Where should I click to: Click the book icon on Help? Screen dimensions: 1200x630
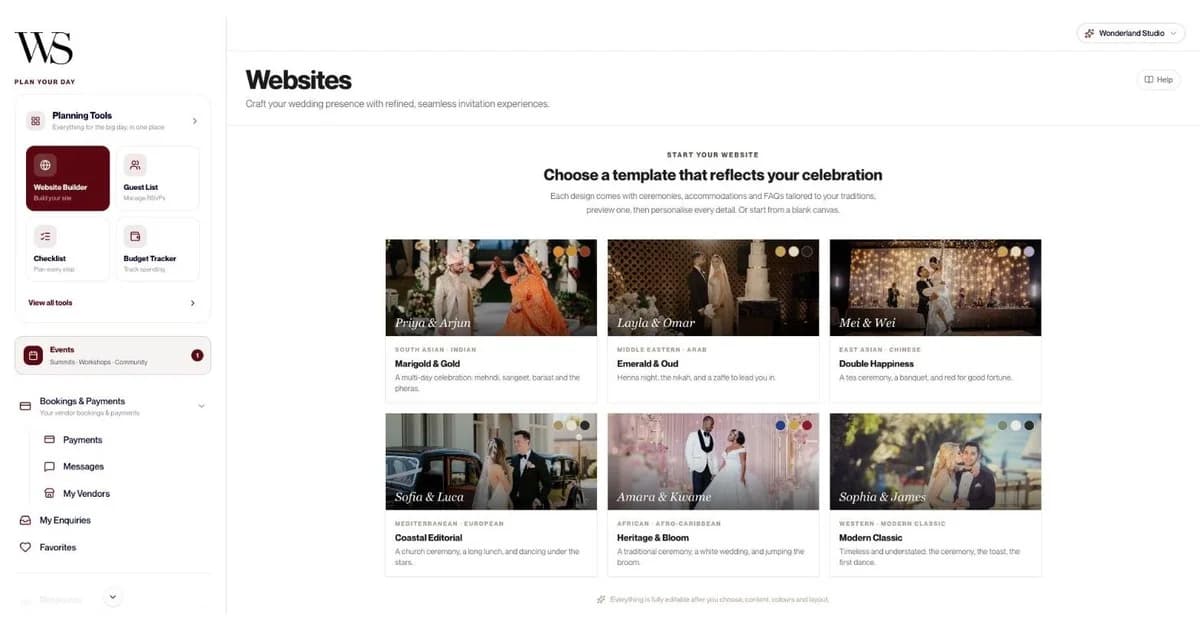click(1149, 80)
